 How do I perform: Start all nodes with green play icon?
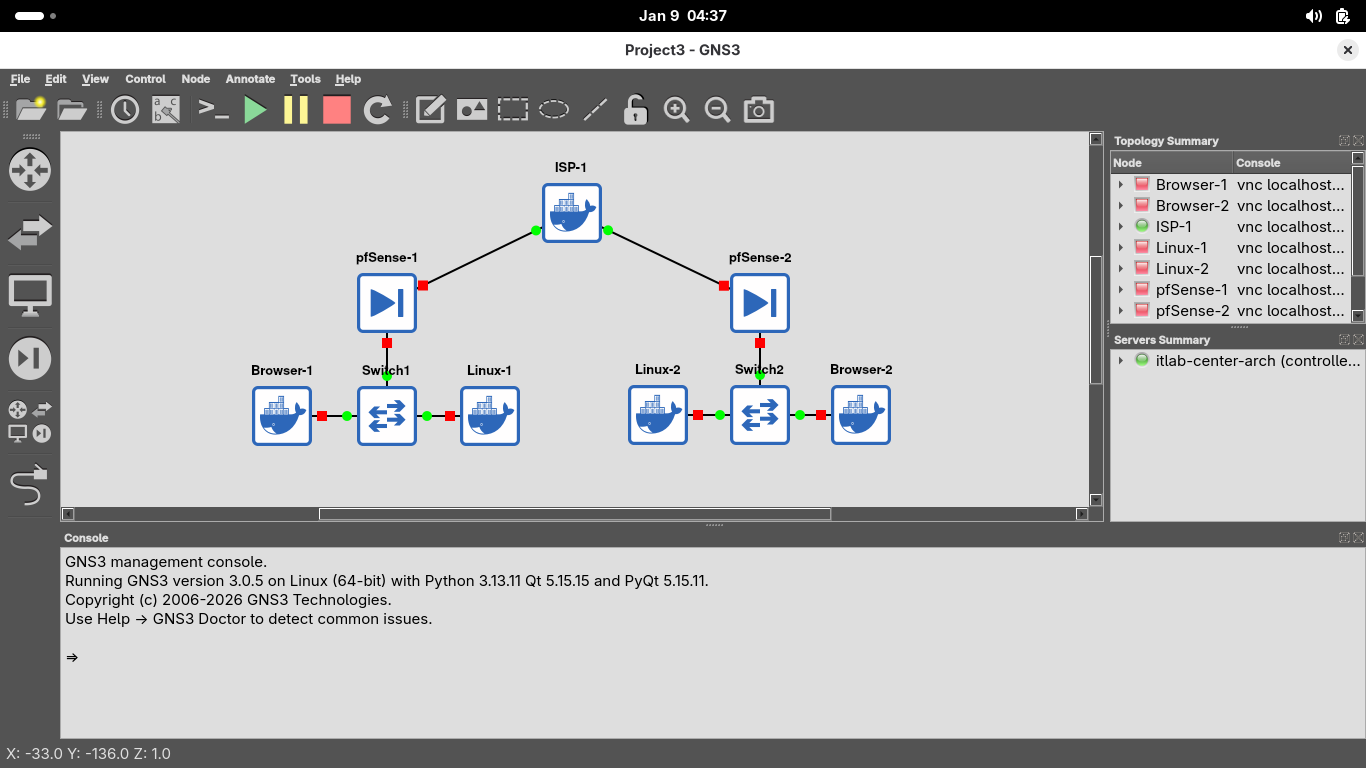pos(256,110)
